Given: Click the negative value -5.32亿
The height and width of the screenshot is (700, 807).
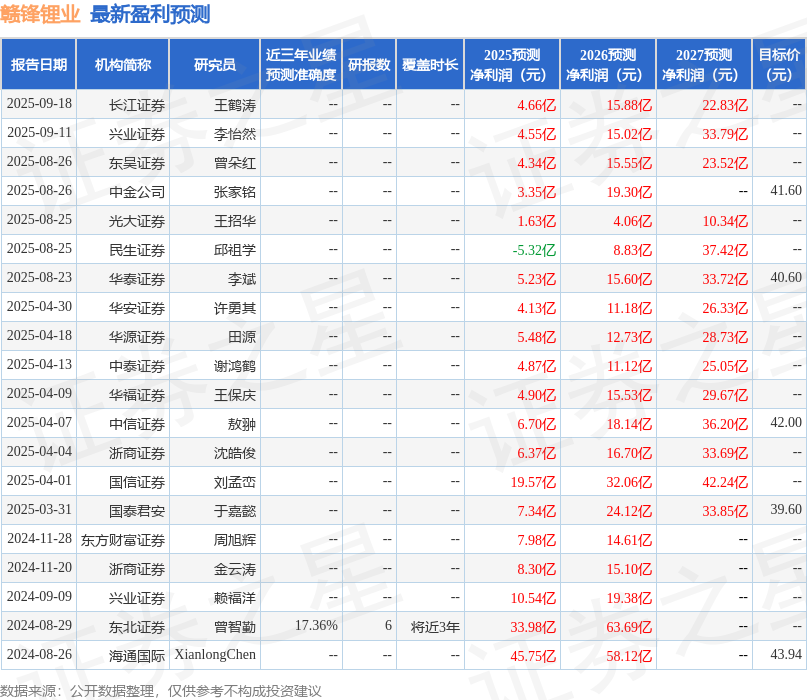Looking at the screenshot, I should click(x=534, y=250).
